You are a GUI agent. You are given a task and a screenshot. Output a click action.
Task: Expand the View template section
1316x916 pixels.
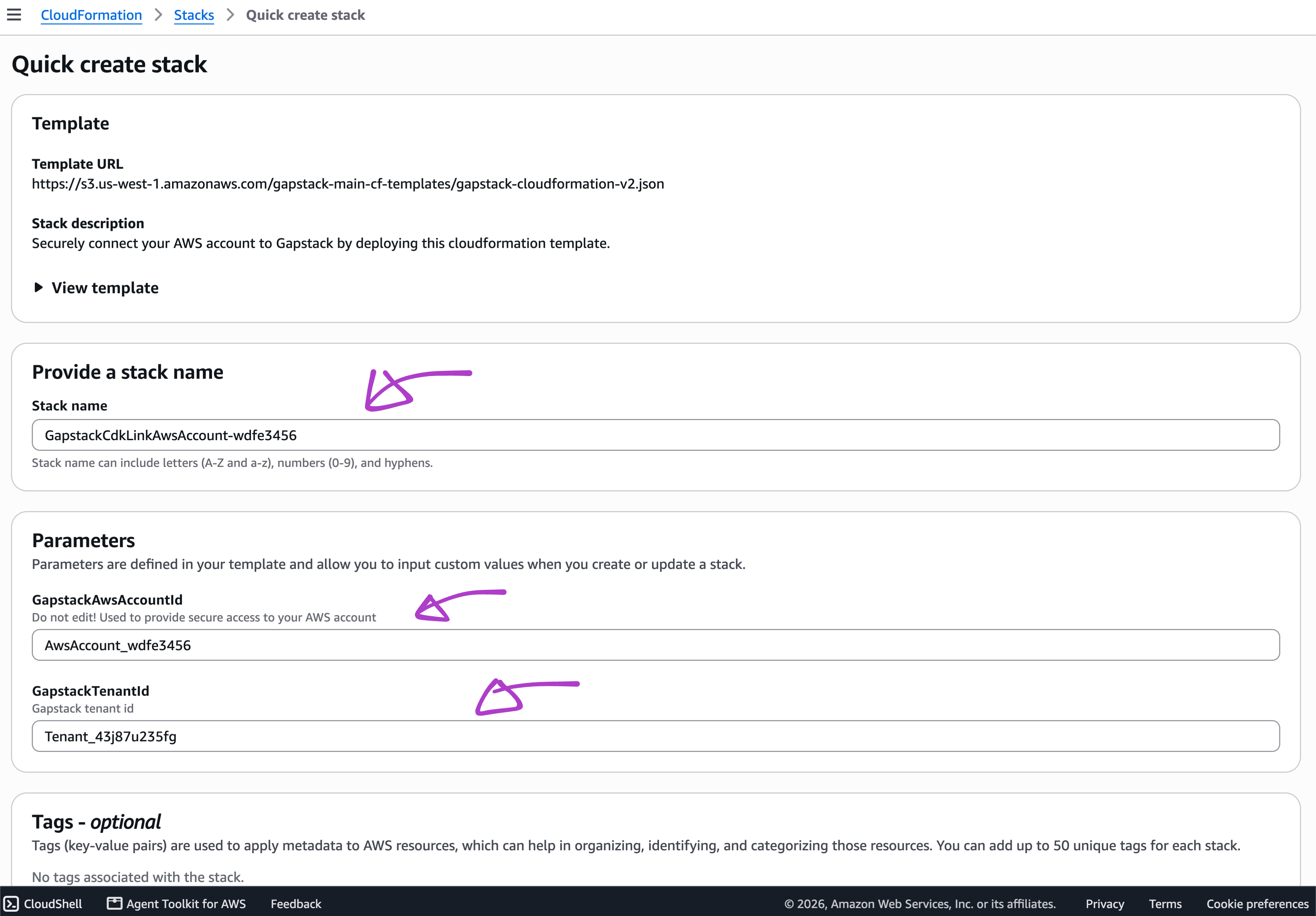[x=96, y=288]
